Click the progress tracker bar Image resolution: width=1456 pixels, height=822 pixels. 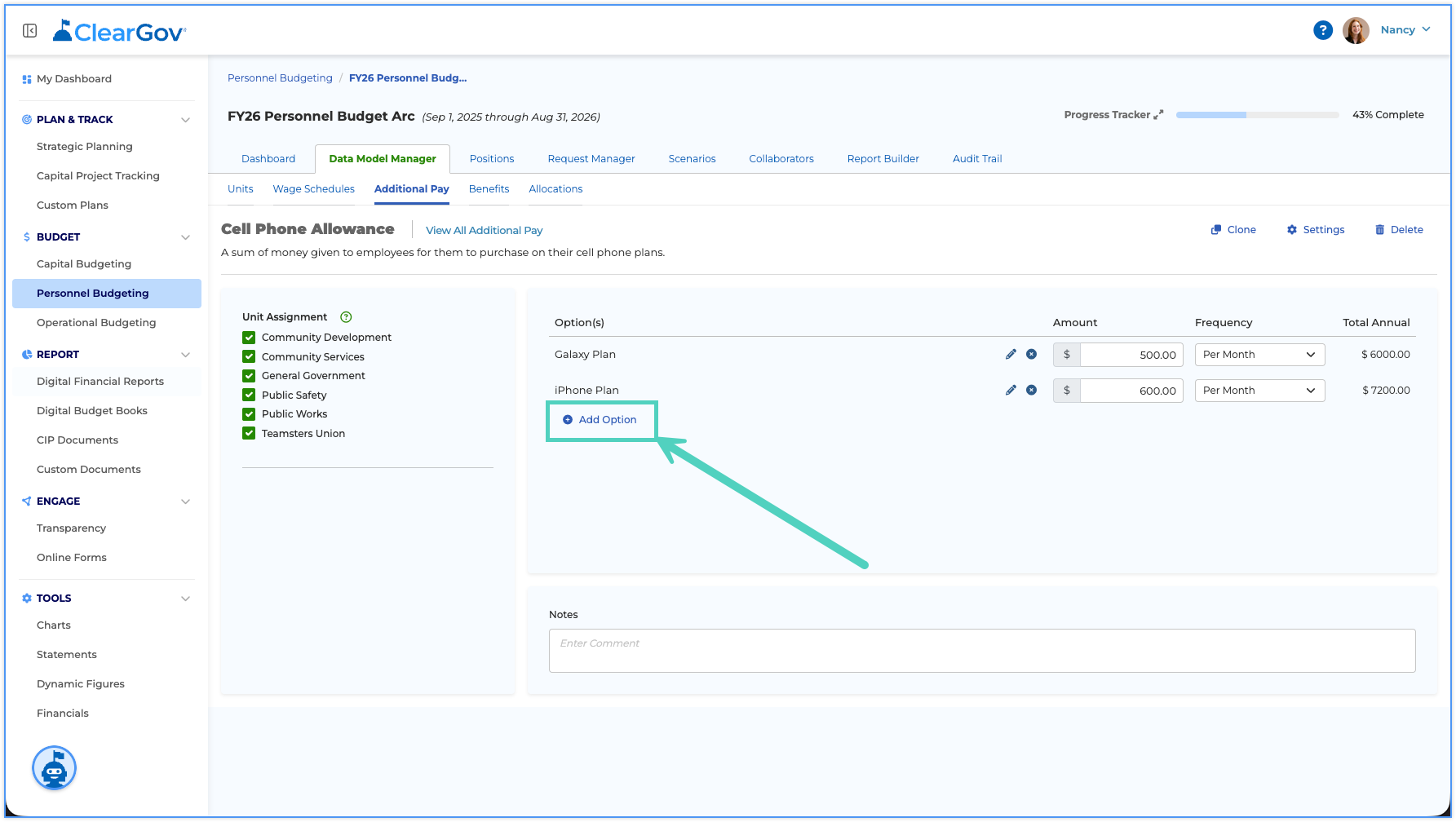point(1257,115)
